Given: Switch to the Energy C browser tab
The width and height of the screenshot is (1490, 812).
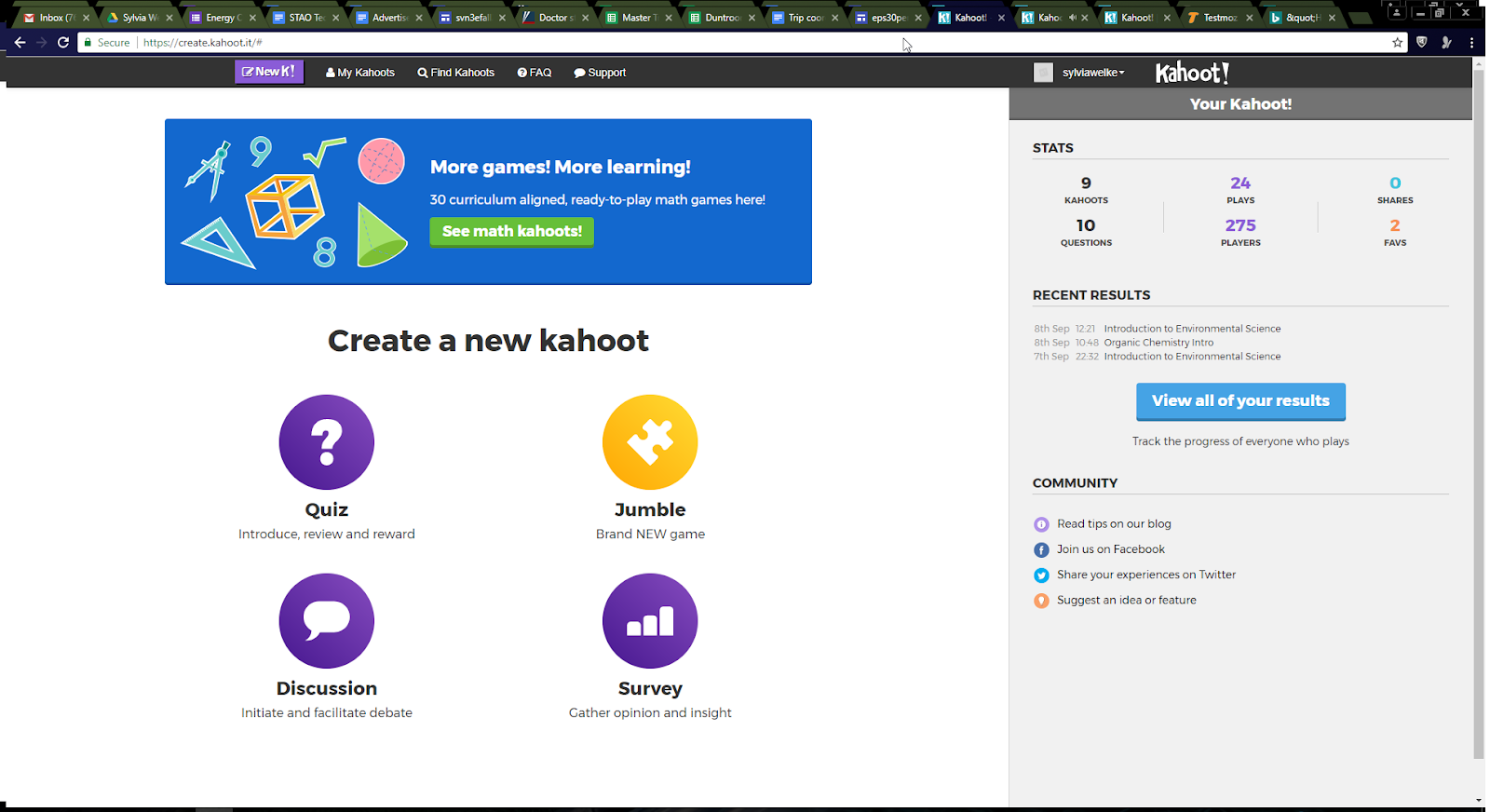Looking at the screenshot, I should pos(222,18).
